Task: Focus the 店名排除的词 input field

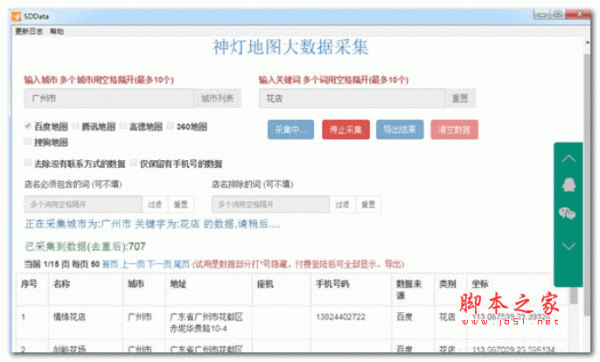Action: click(271, 204)
